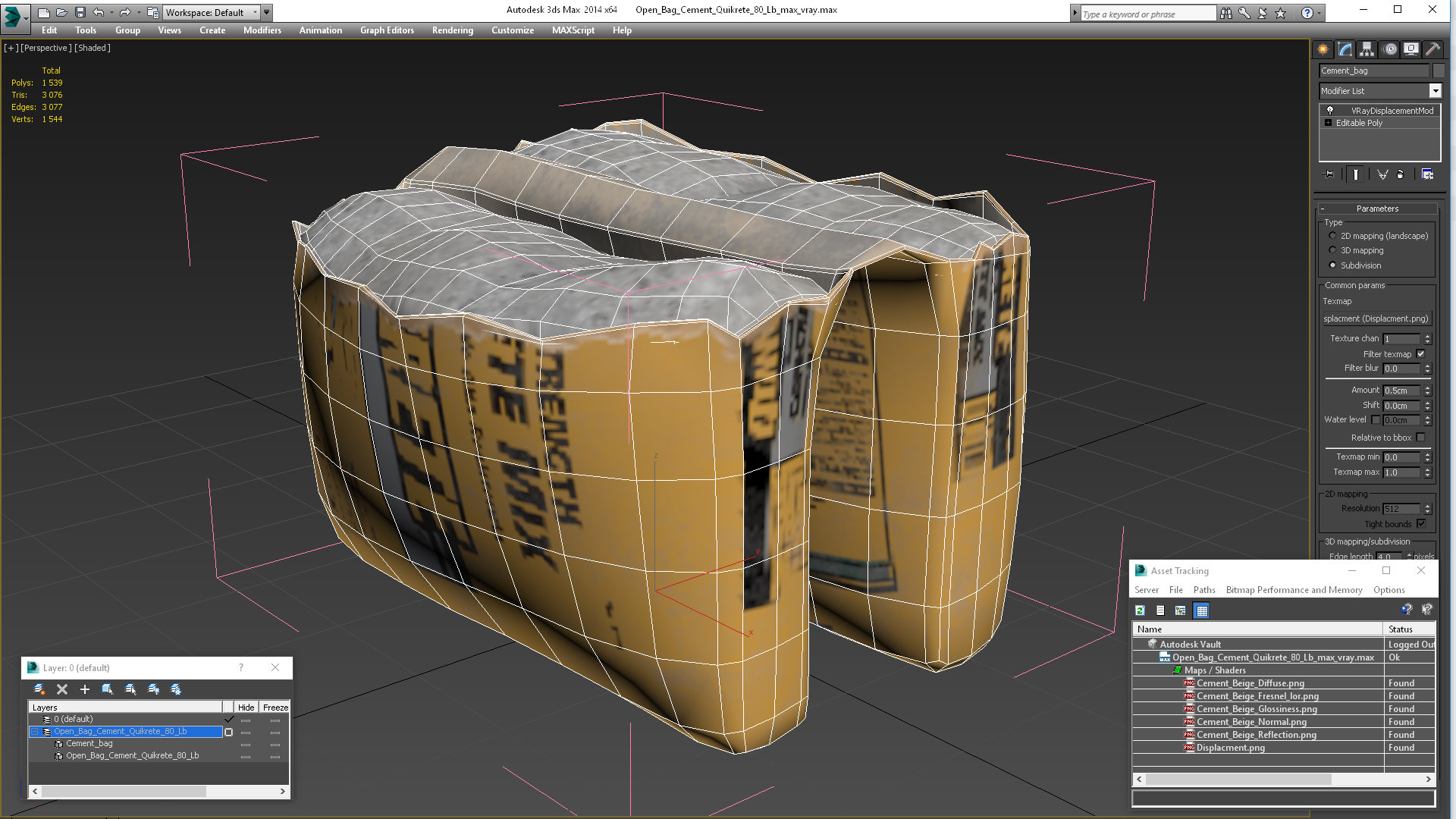The image size is (1456, 819).
Task: Click the [Perspective] viewport label
Action: [46, 48]
